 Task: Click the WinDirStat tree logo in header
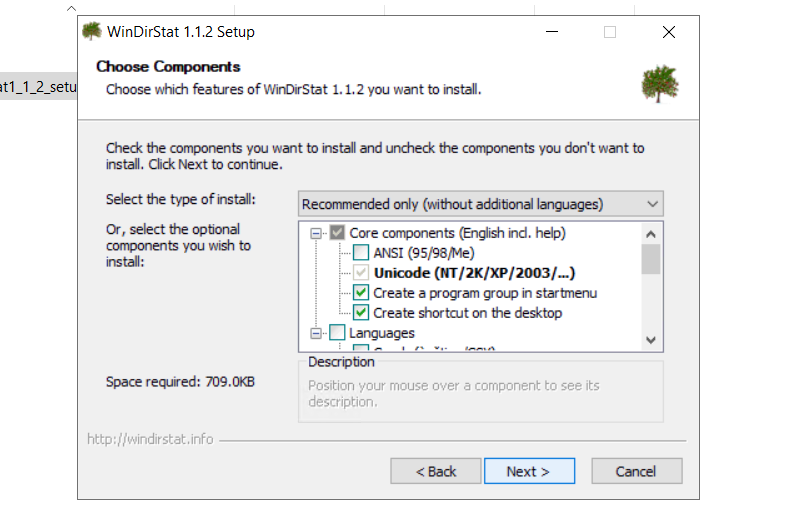tap(660, 84)
